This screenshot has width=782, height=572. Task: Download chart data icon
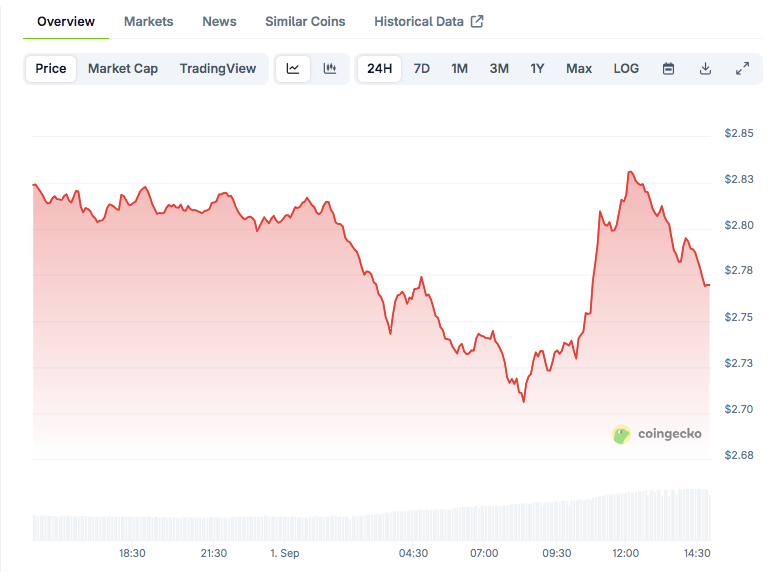pyautogui.click(x=705, y=69)
